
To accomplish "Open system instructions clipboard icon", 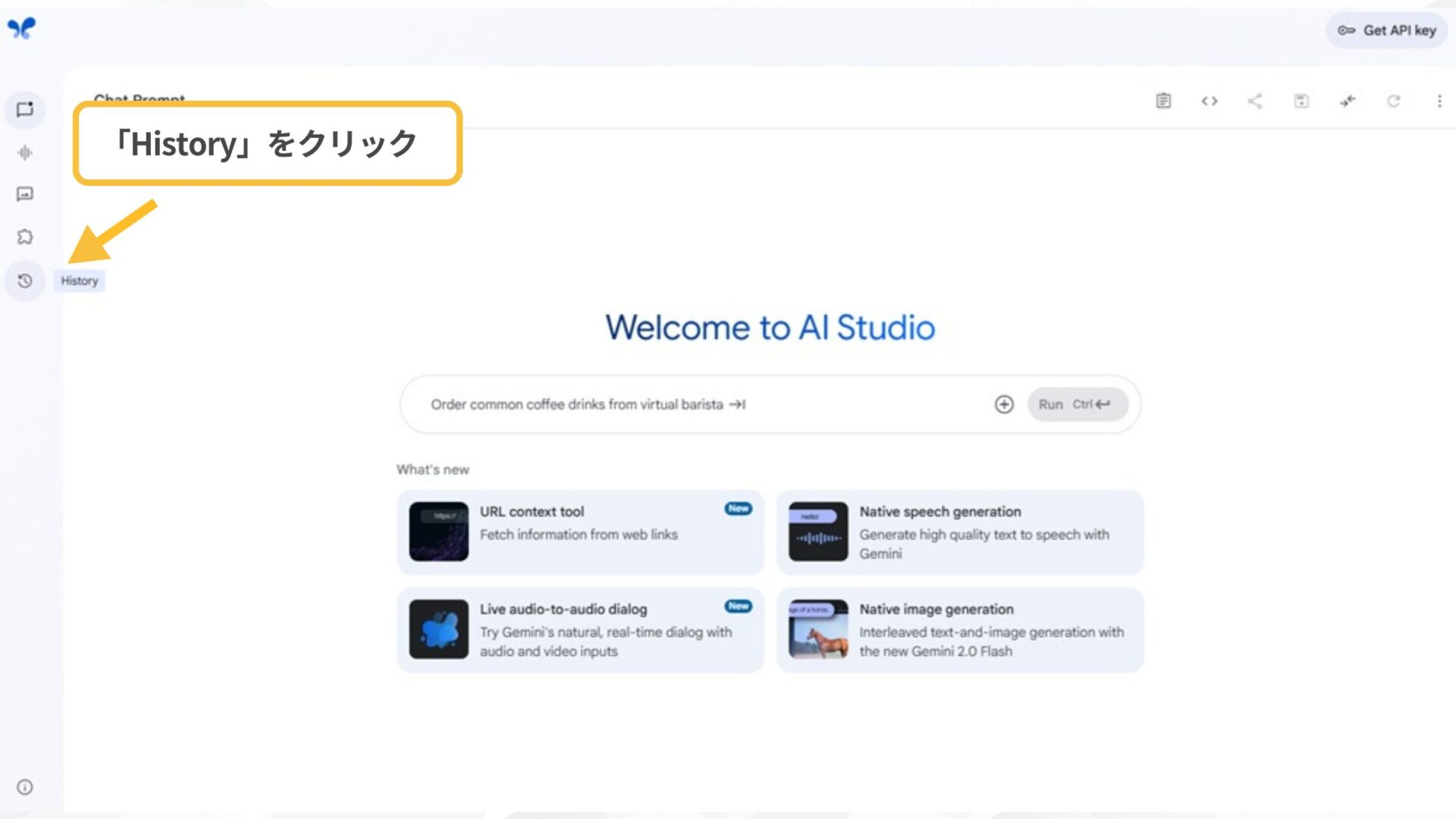I will (1164, 101).
